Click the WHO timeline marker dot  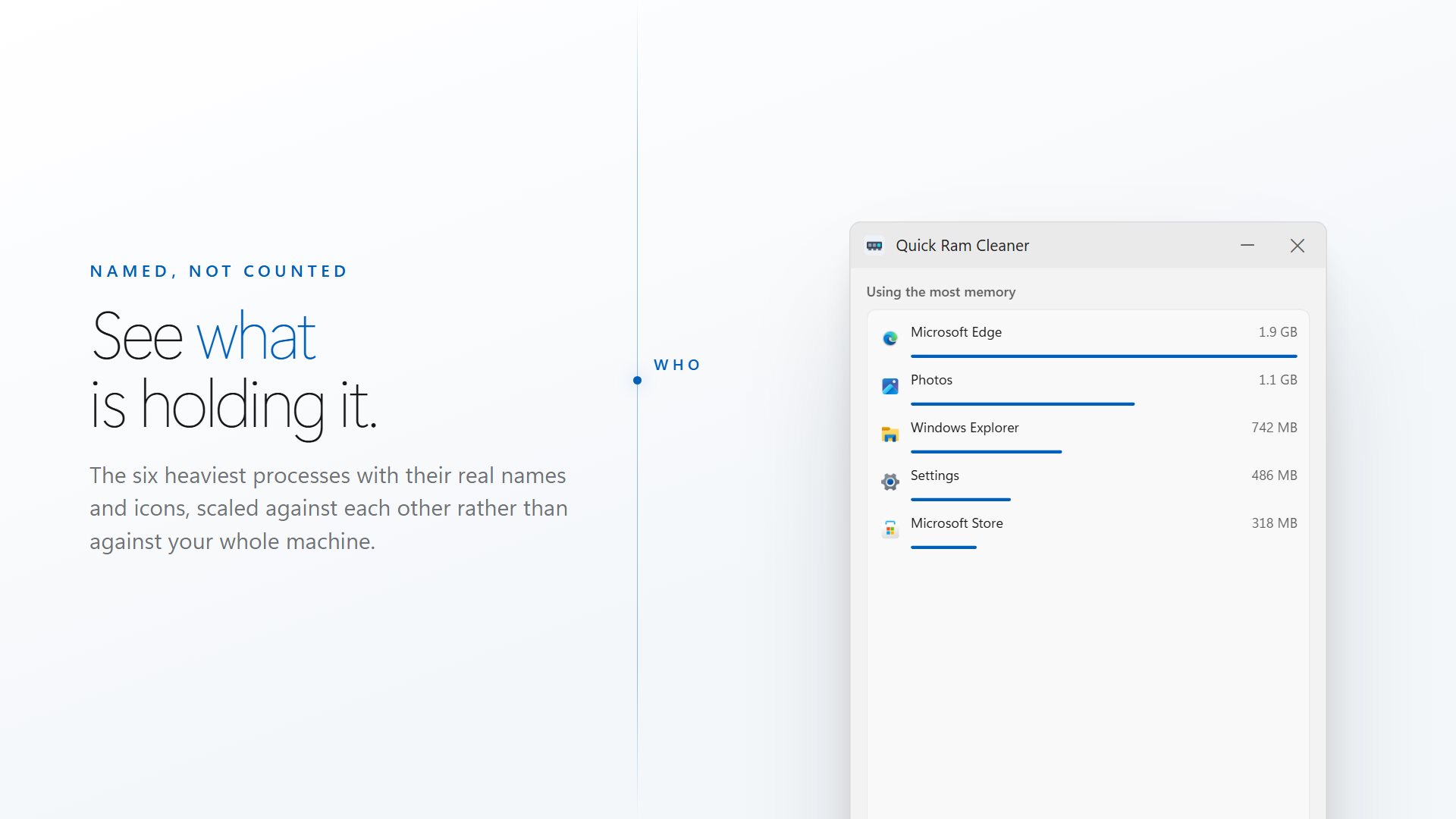pos(637,381)
